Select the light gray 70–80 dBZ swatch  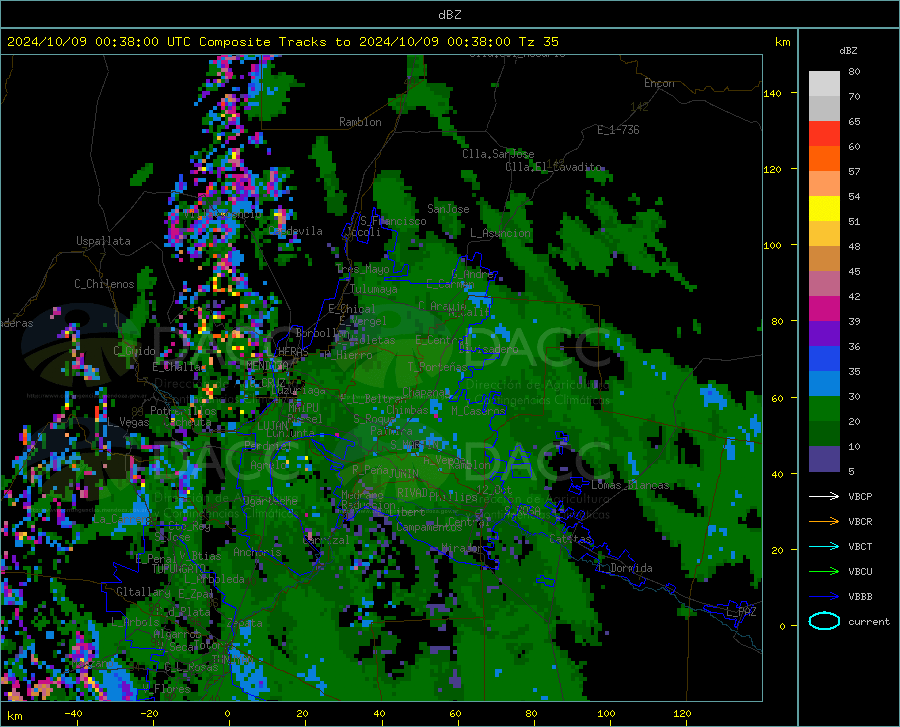click(x=824, y=84)
